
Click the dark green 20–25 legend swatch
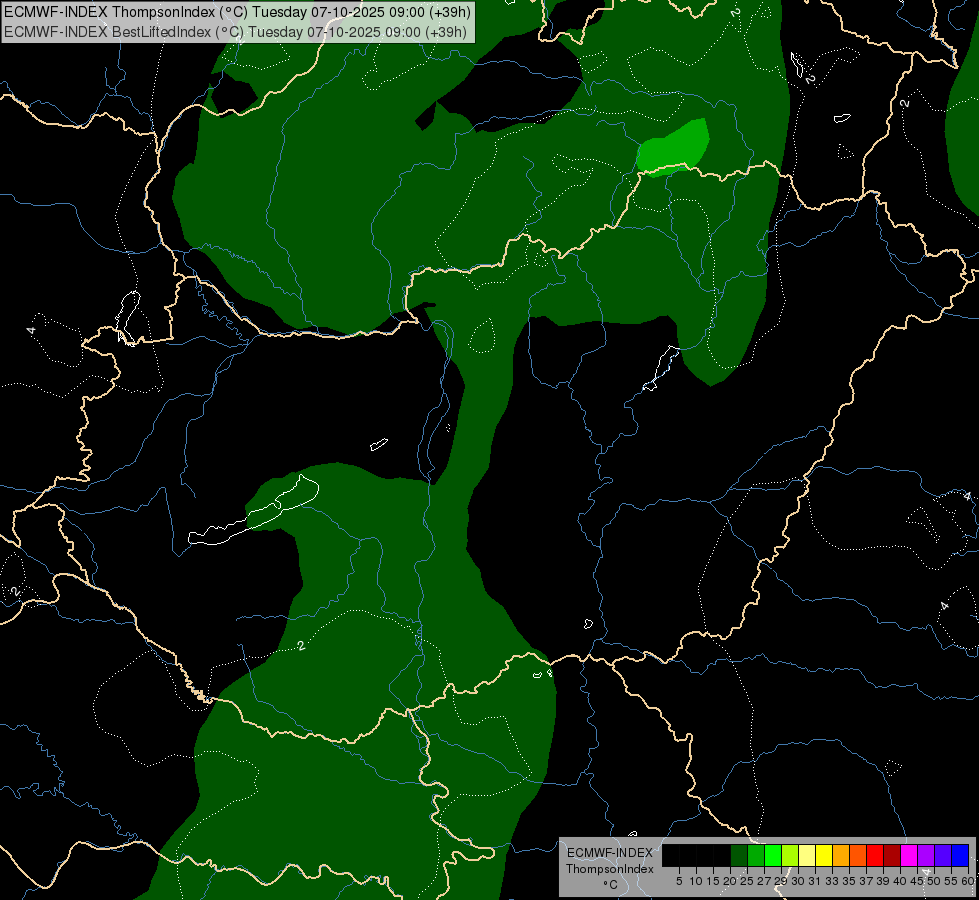coord(739,855)
